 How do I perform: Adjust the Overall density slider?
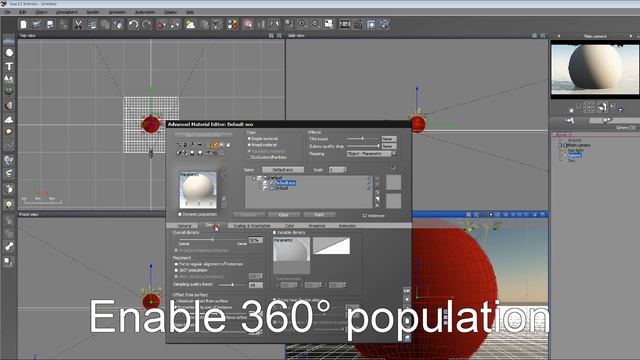point(212,240)
